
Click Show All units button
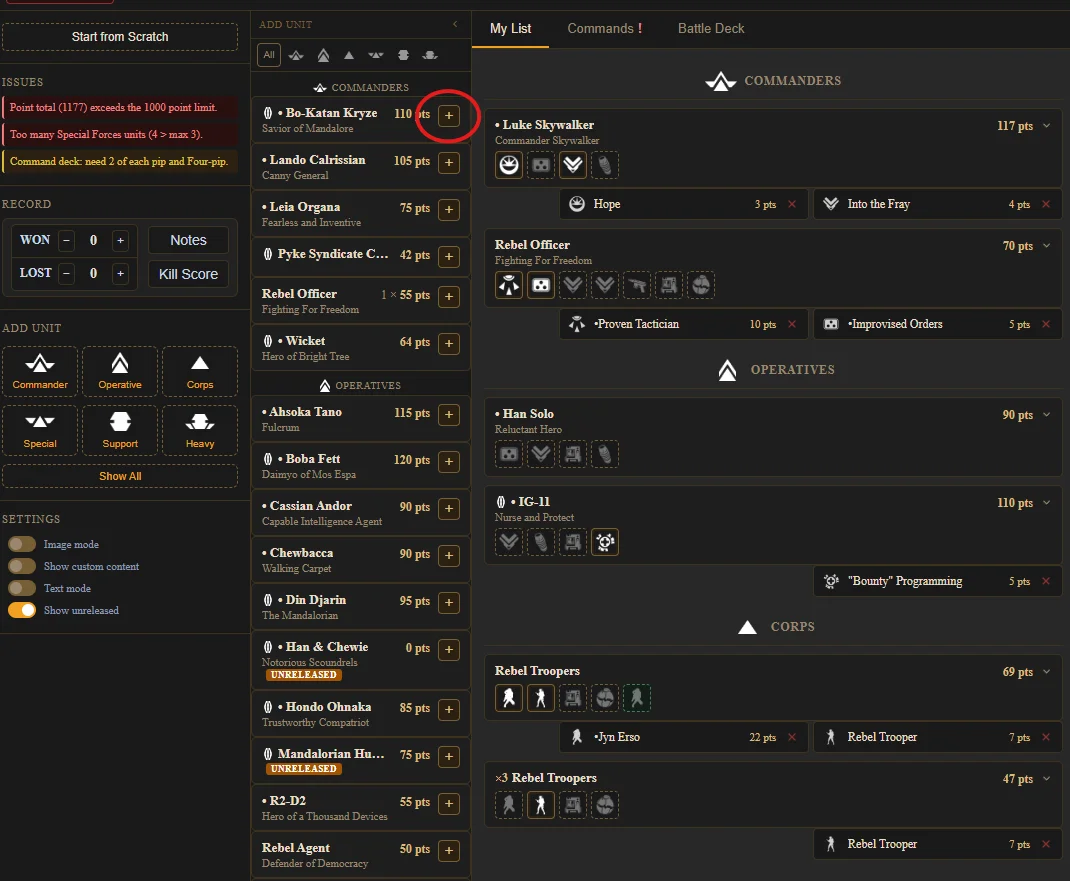[120, 476]
